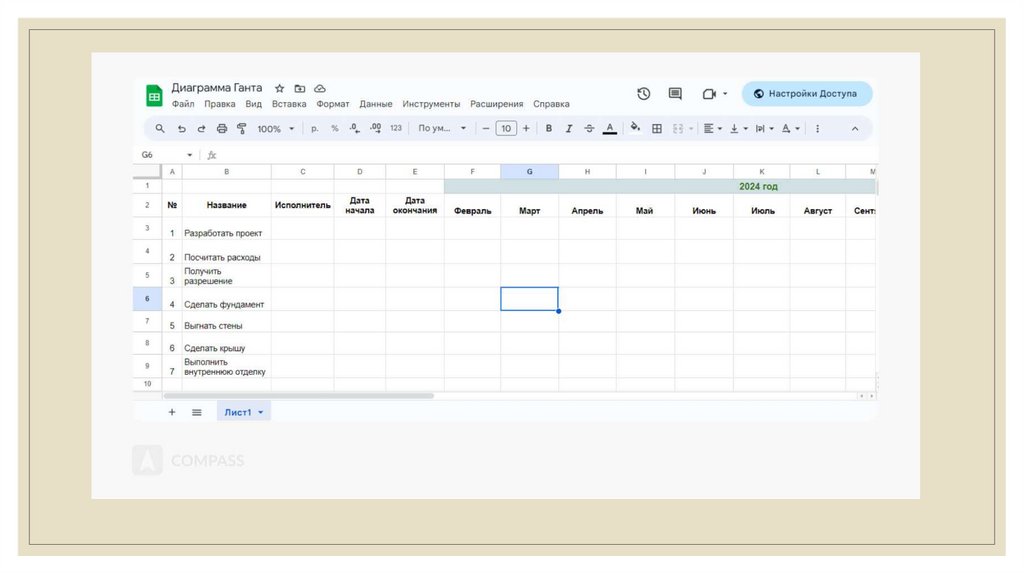Click the horizontal scrollbar thumb
The image size is (1024, 574).
[x=298, y=396]
